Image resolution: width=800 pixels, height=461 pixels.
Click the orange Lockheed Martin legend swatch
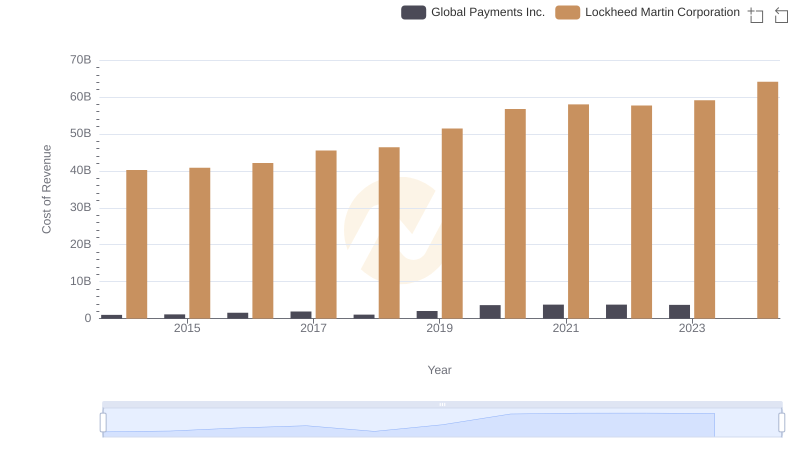tap(567, 12)
